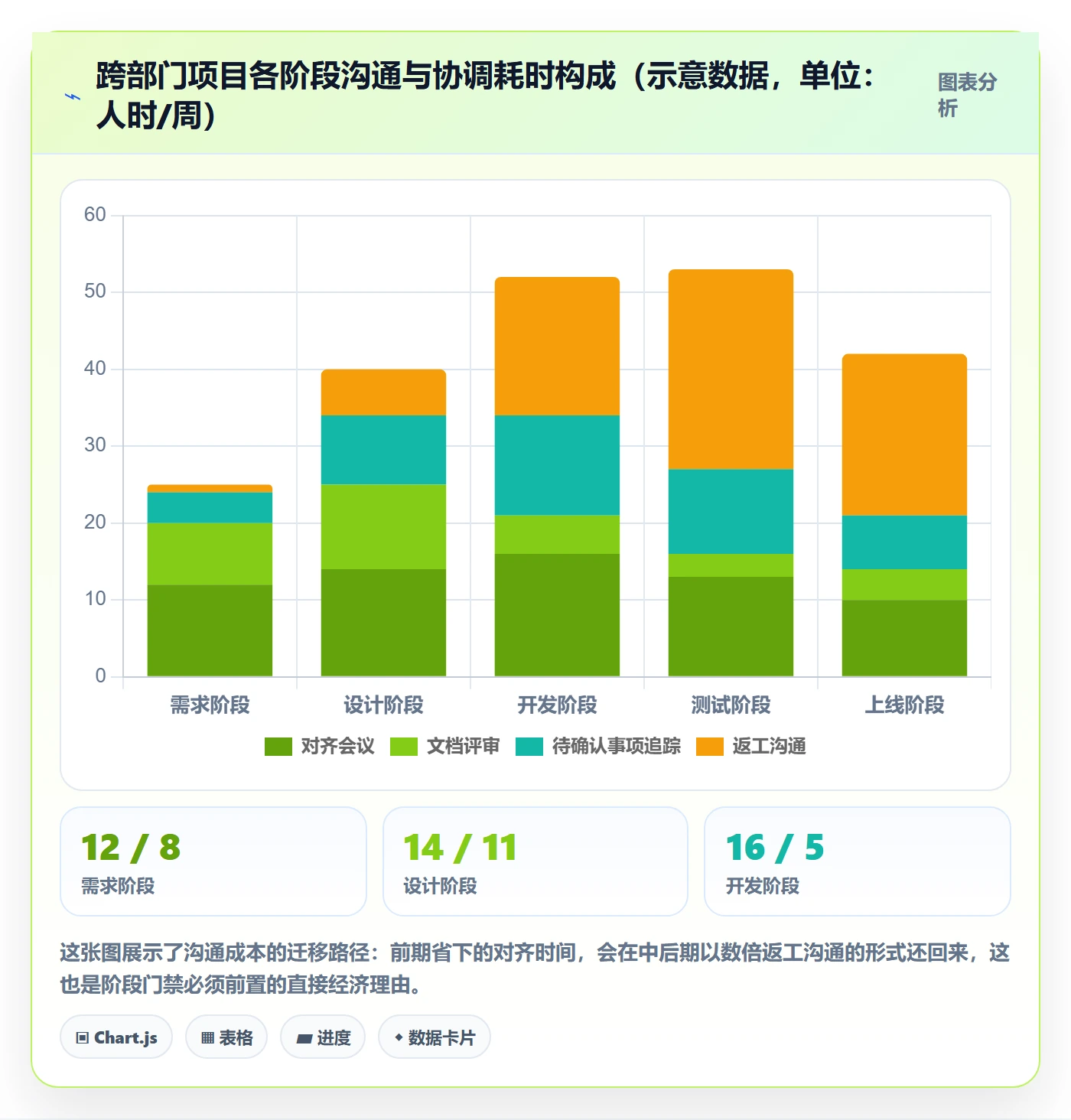This screenshot has height=1120, width=1071.
Task: Click the 需求阶段 x-axis label
Action: pos(210,705)
